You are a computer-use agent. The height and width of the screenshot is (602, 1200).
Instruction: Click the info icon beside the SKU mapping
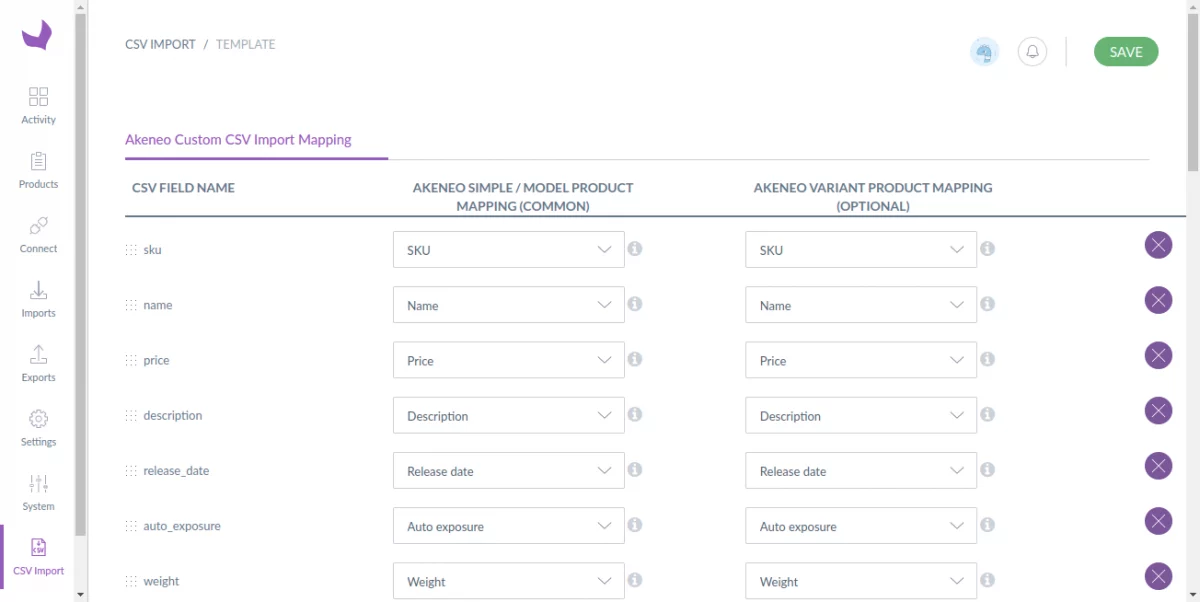click(635, 248)
